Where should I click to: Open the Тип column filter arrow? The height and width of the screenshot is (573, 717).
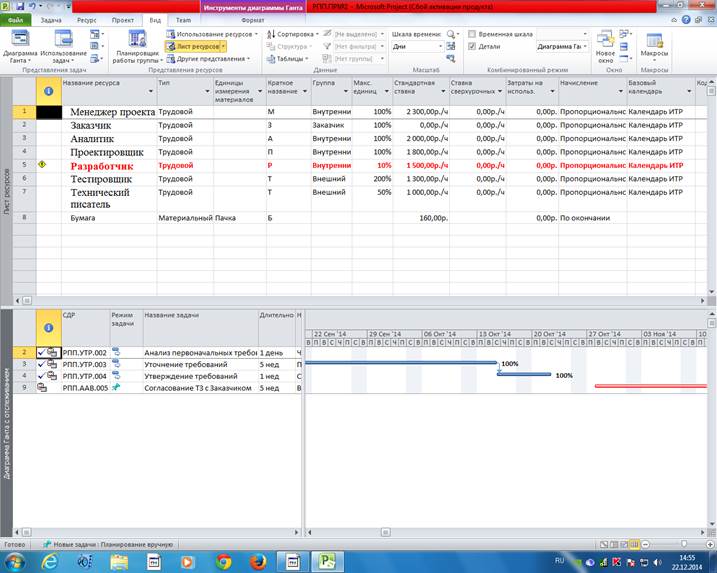(207, 91)
